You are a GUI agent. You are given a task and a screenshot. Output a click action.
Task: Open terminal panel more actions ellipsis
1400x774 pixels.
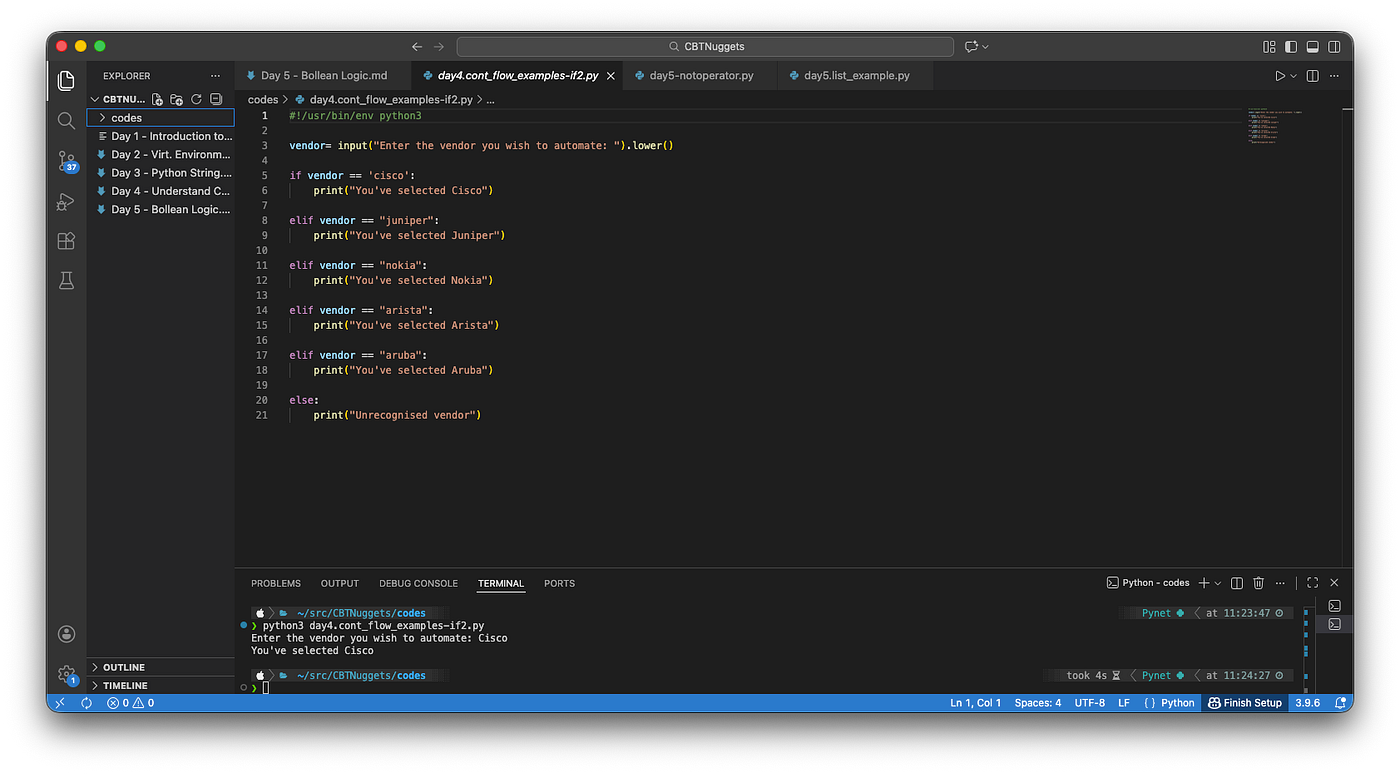point(1282,583)
